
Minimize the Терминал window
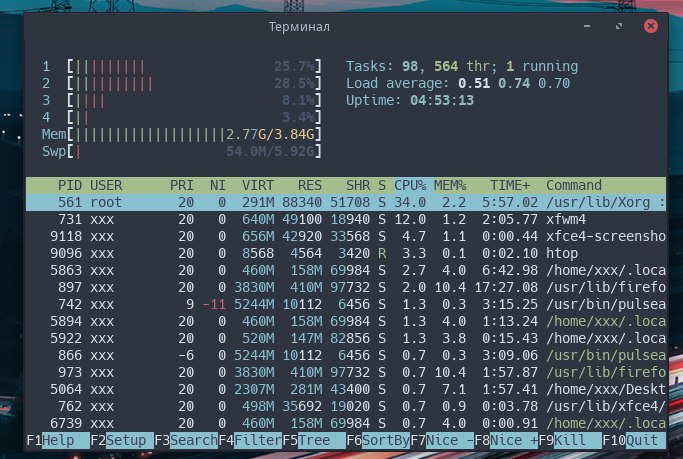[x=587, y=26]
